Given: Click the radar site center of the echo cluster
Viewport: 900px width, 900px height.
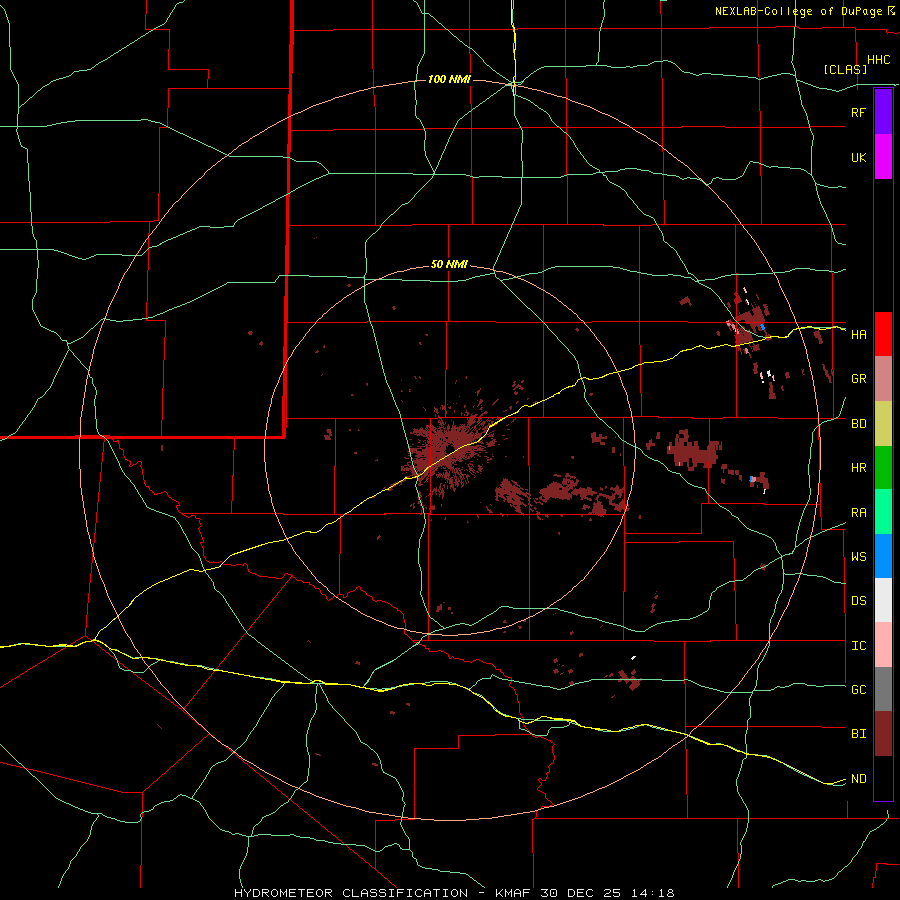Looking at the screenshot, I should [x=449, y=449].
